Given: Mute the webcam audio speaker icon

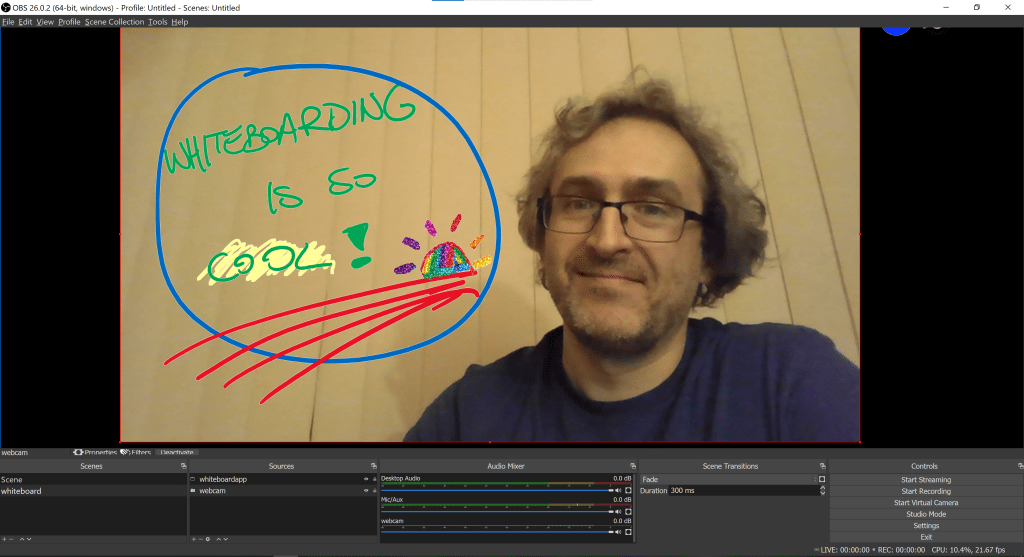Looking at the screenshot, I should click(618, 532).
